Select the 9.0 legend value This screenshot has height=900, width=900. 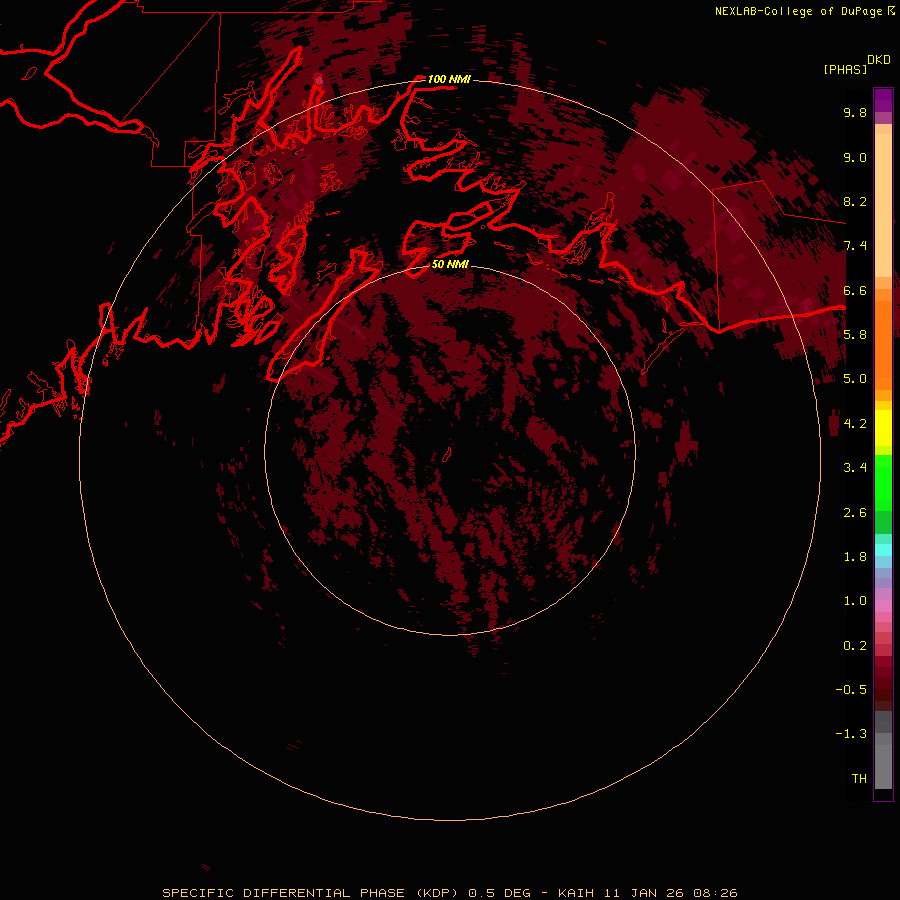tap(855, 157)
